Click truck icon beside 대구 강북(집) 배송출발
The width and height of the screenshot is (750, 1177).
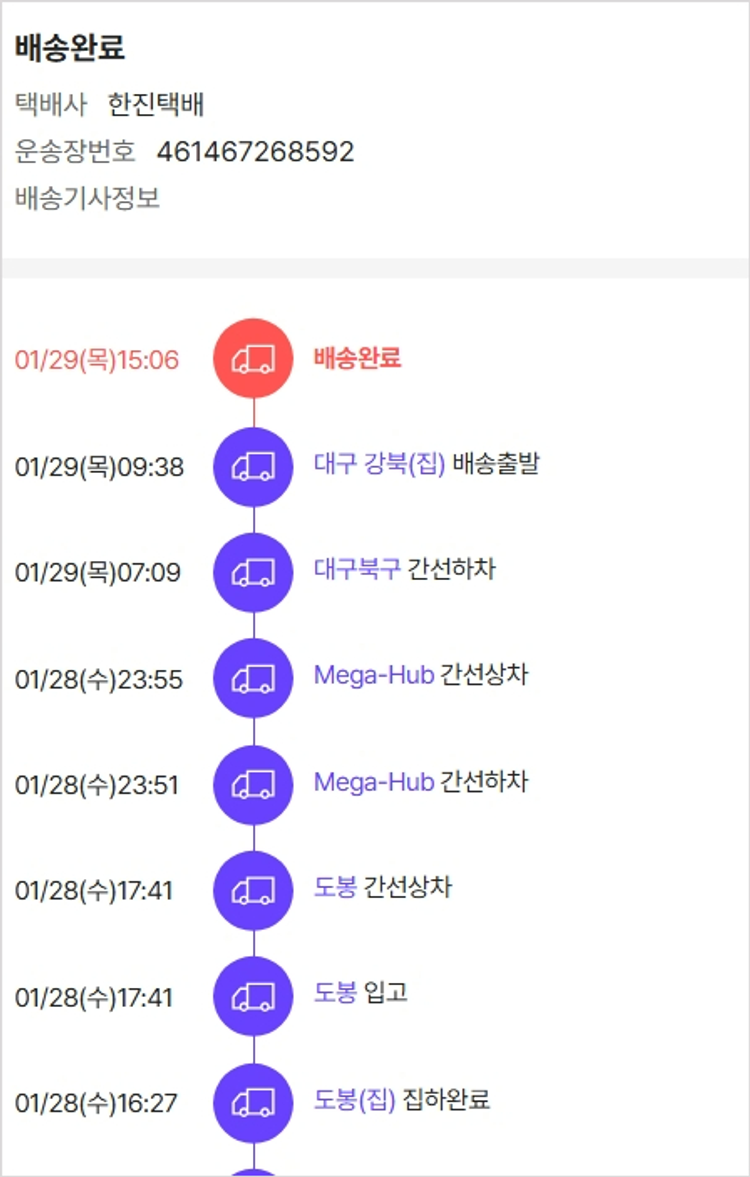[253, 466]
